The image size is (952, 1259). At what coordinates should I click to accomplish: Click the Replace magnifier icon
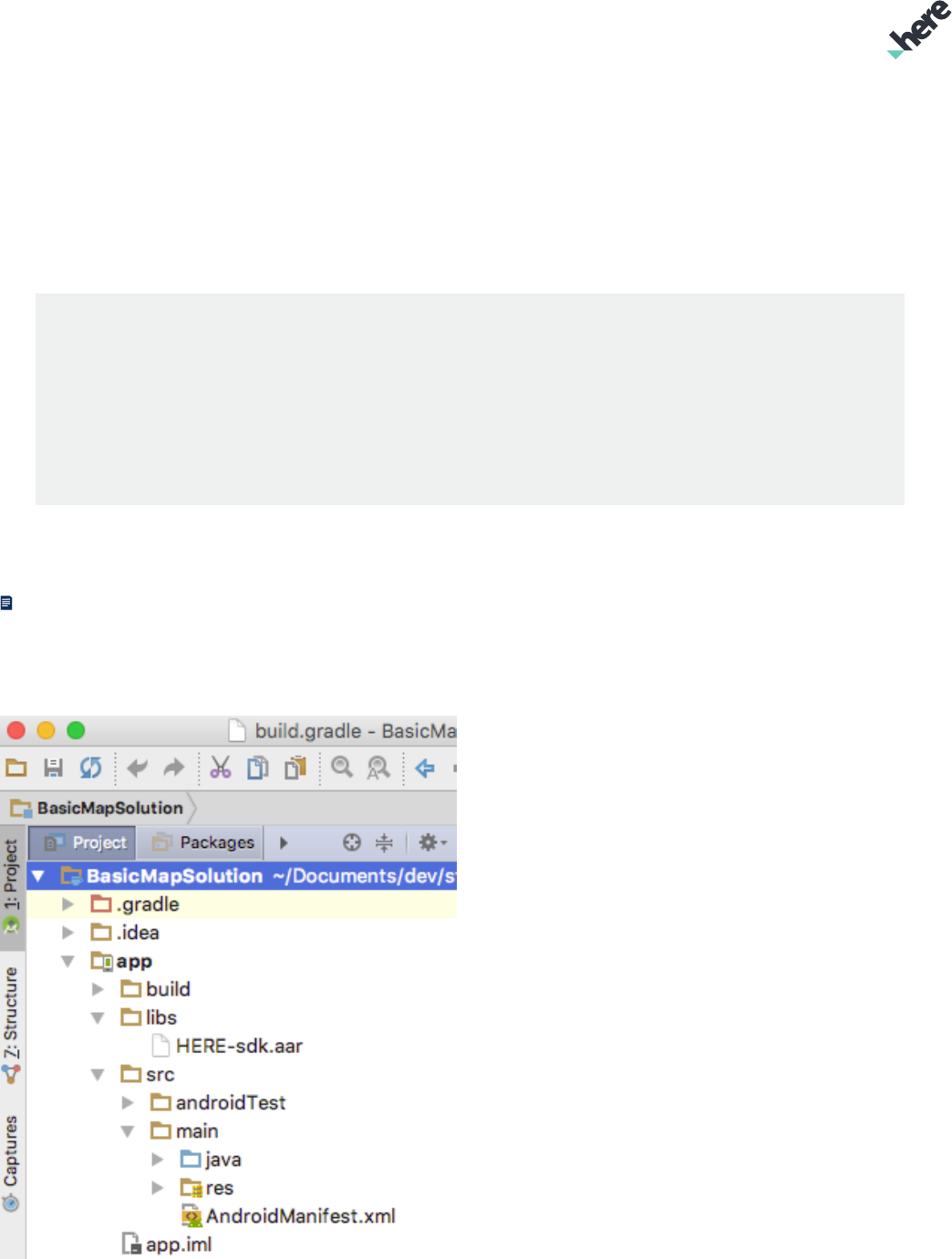click(378, 768)
